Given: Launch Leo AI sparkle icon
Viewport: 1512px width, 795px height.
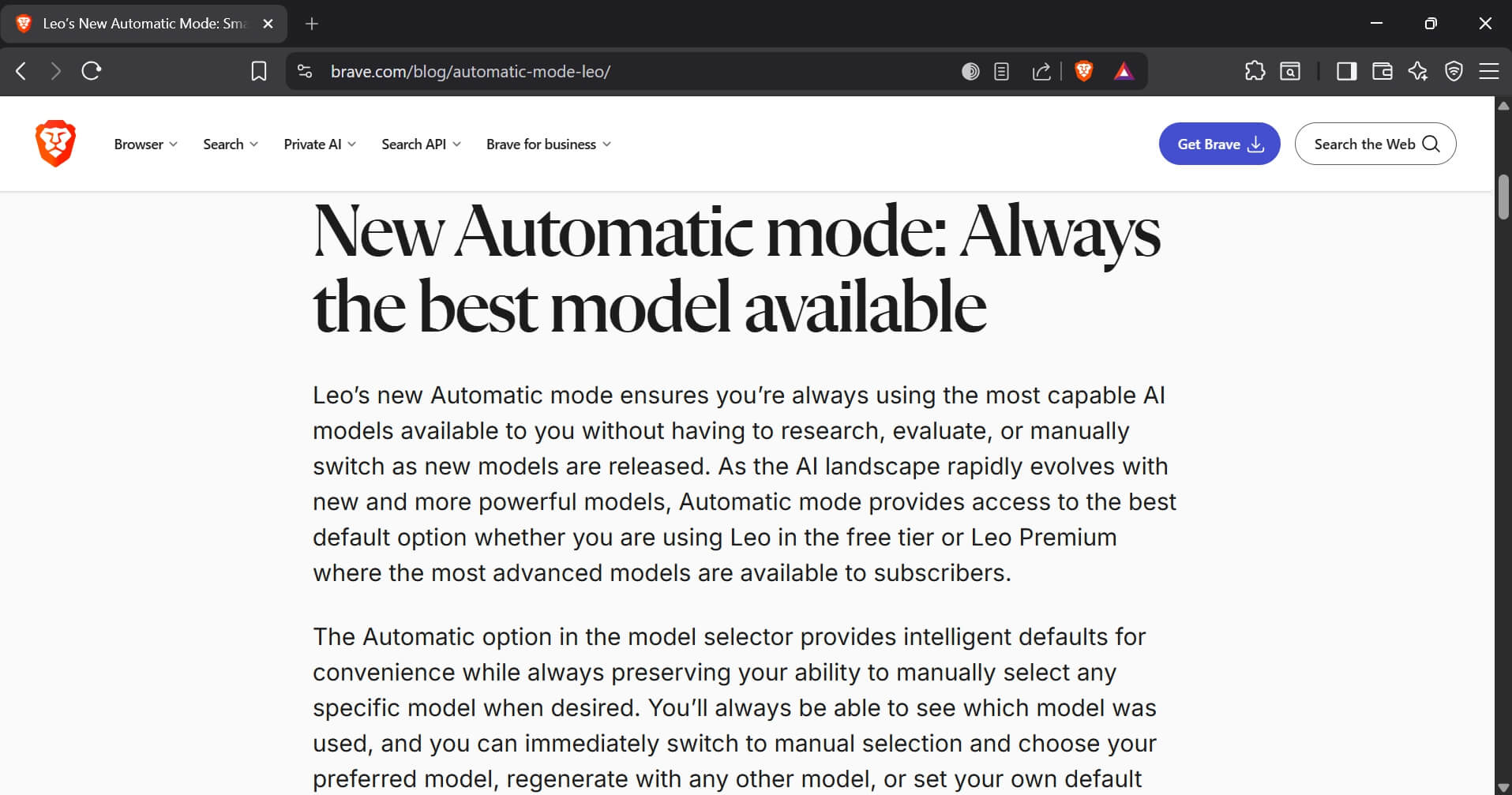Looking at the screenshot, I should [x=1418, y=71].
